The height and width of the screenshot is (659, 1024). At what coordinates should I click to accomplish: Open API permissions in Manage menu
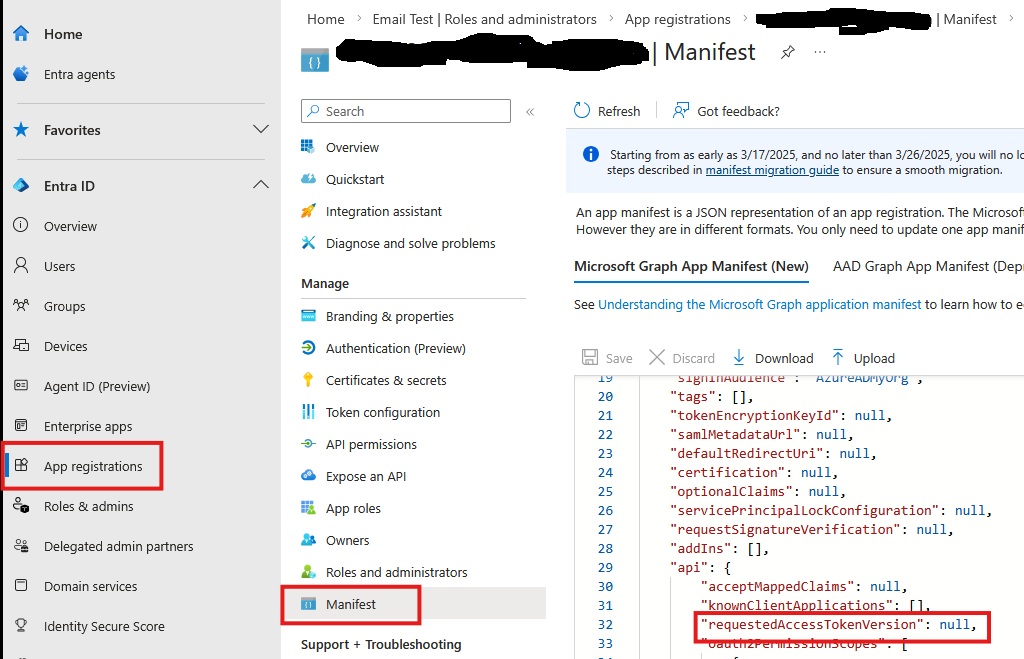point(371,444)
